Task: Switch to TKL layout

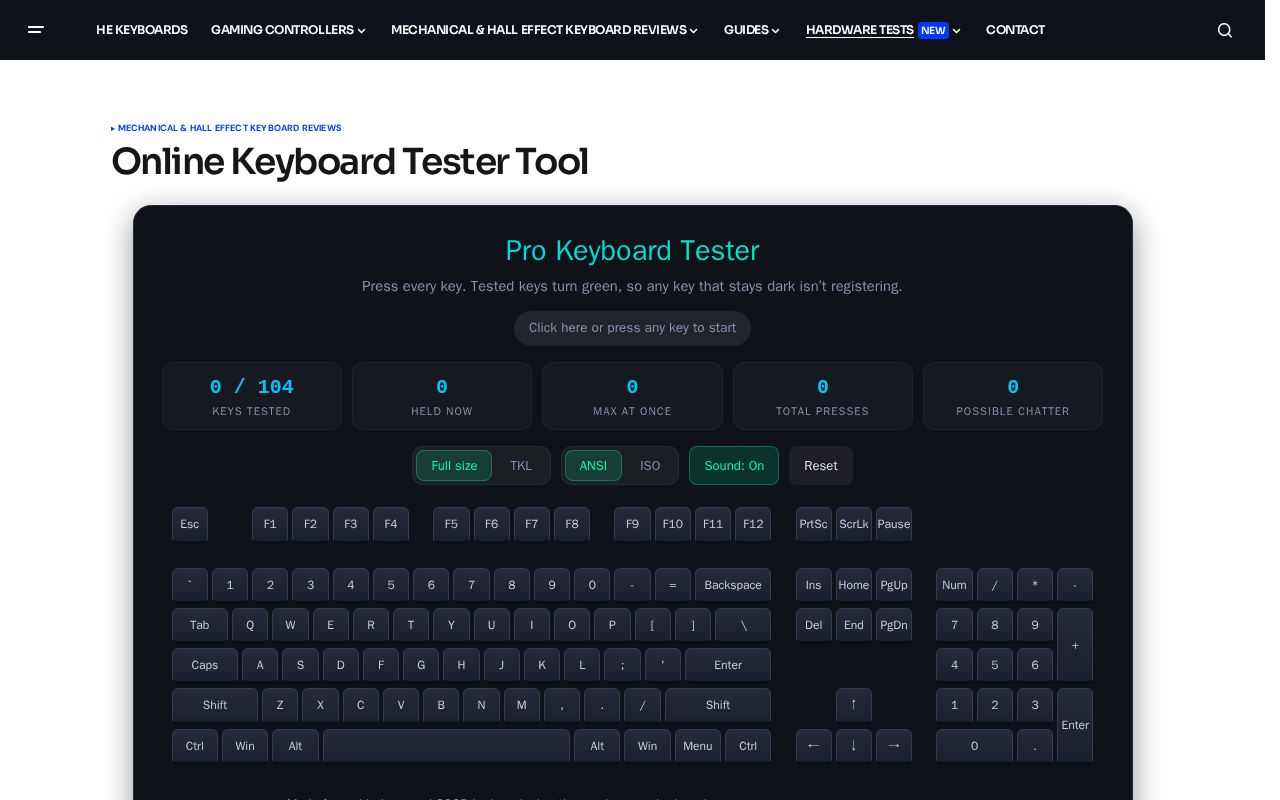Action: click(x=521, y=466)
